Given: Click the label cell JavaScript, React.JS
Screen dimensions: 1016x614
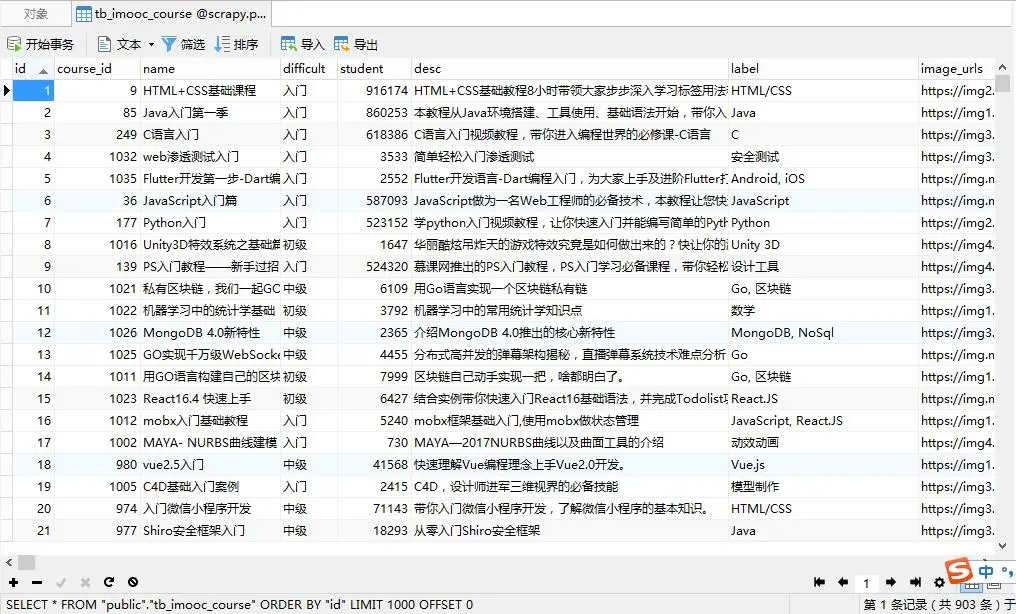Looking at the screenshot, I should pyautogui.click(x=824, y=421).
